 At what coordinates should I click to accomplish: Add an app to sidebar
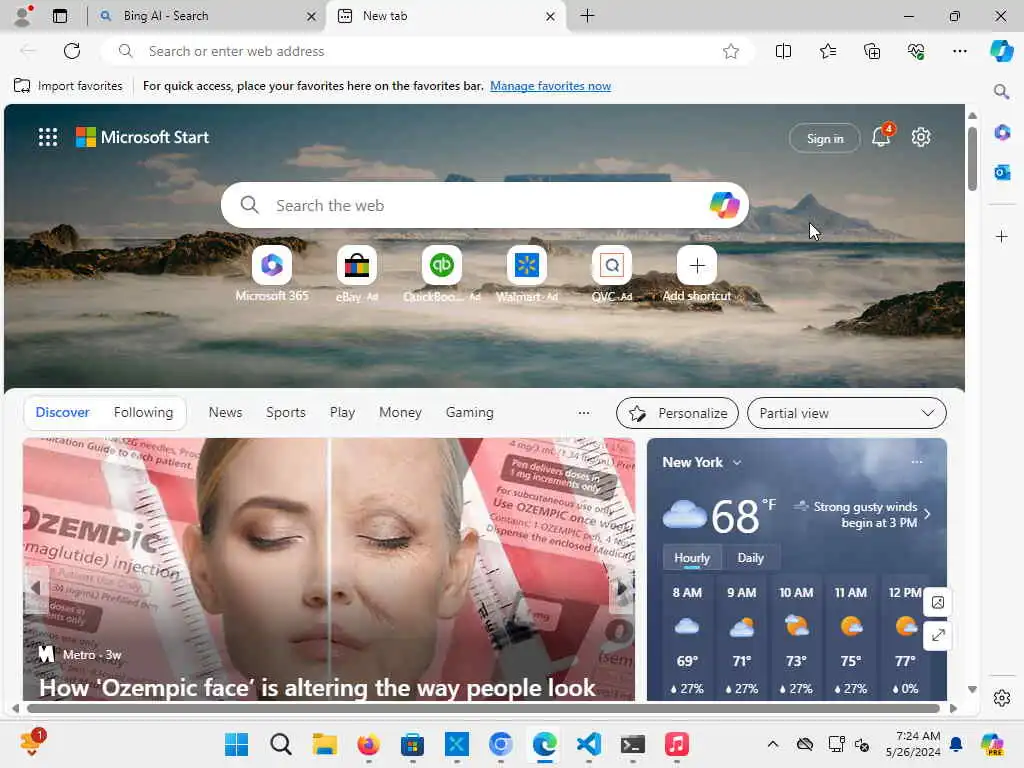pos(1002,236)
